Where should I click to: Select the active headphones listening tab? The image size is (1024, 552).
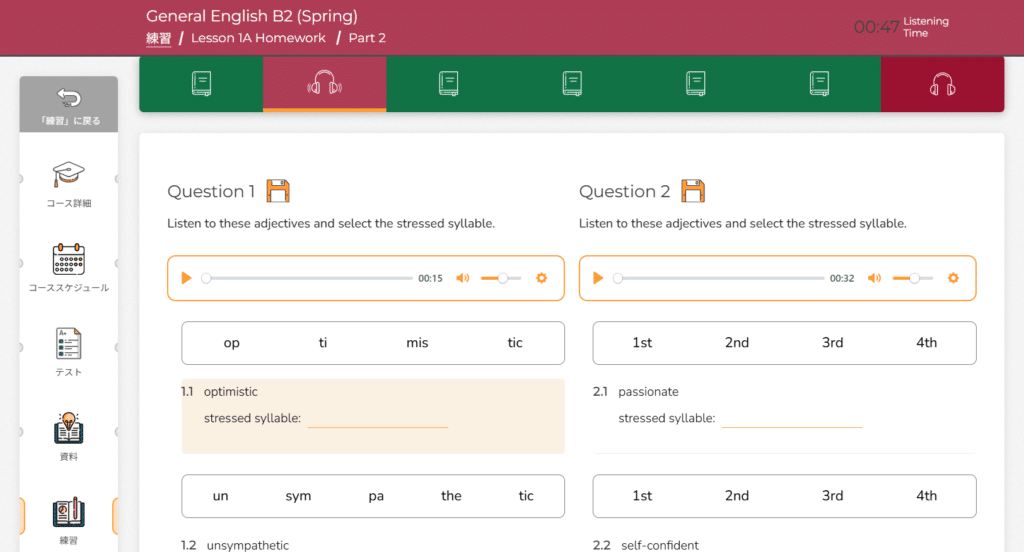324,84
